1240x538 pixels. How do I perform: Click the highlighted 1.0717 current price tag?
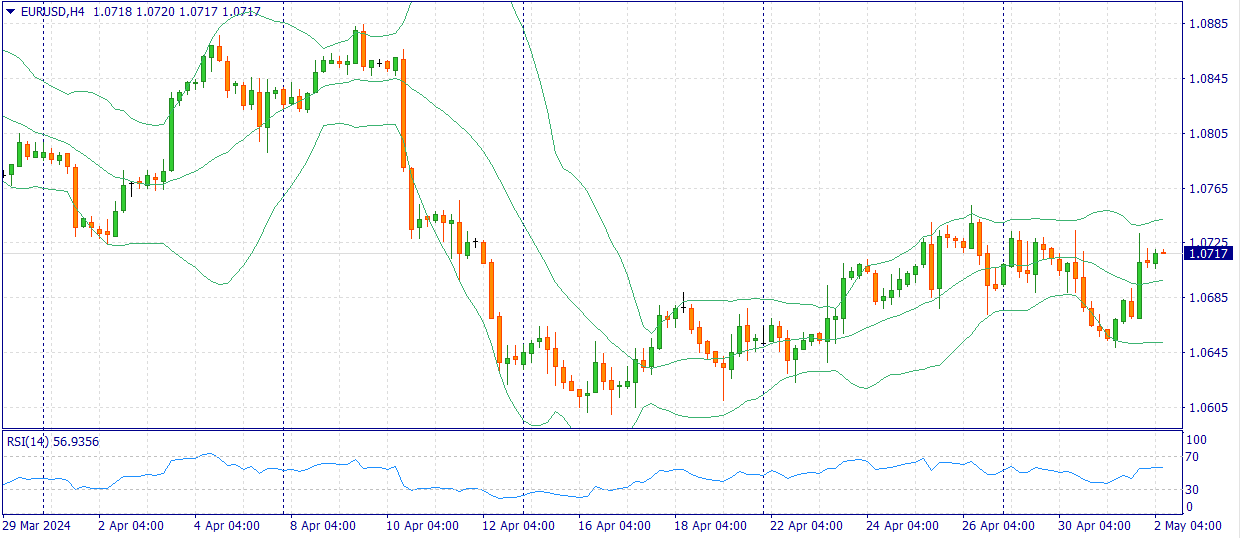tap(1209, 254)
